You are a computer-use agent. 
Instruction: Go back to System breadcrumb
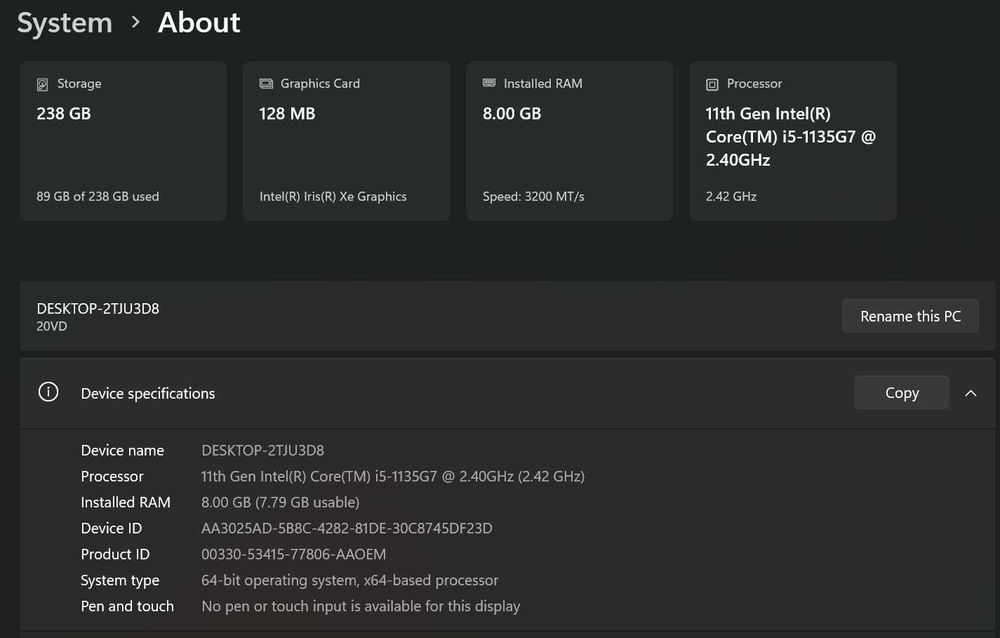tap(65, 22)
